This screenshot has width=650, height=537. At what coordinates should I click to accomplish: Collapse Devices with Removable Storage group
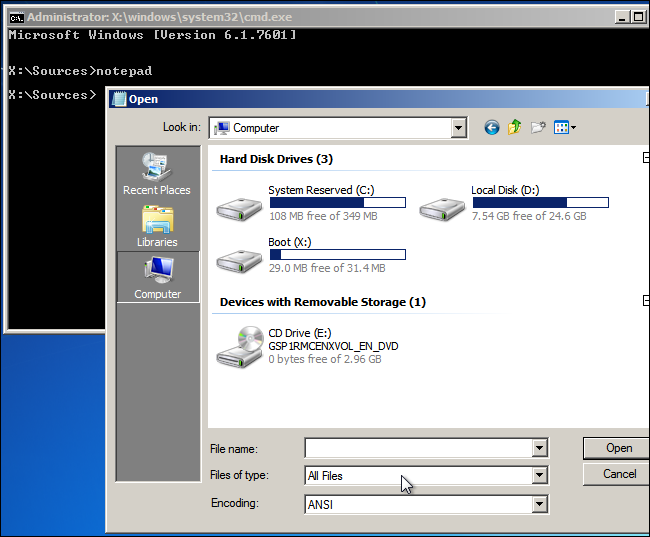(x=646, y=301)
